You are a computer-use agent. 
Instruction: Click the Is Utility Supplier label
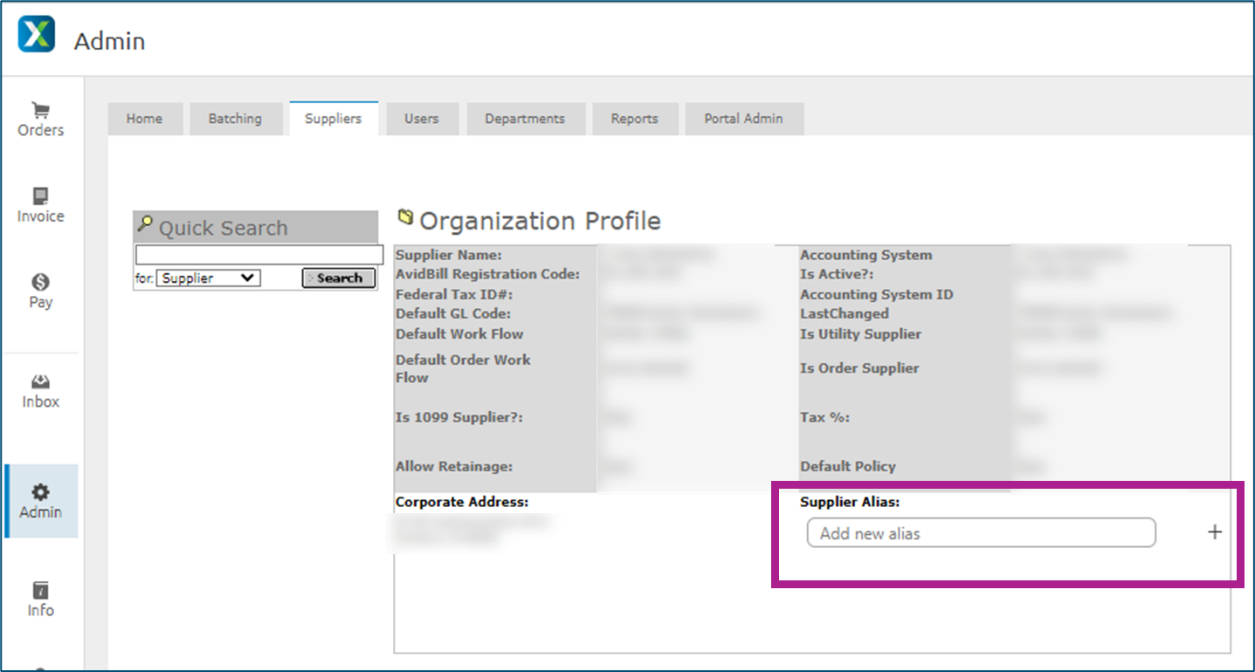[861, 334]
